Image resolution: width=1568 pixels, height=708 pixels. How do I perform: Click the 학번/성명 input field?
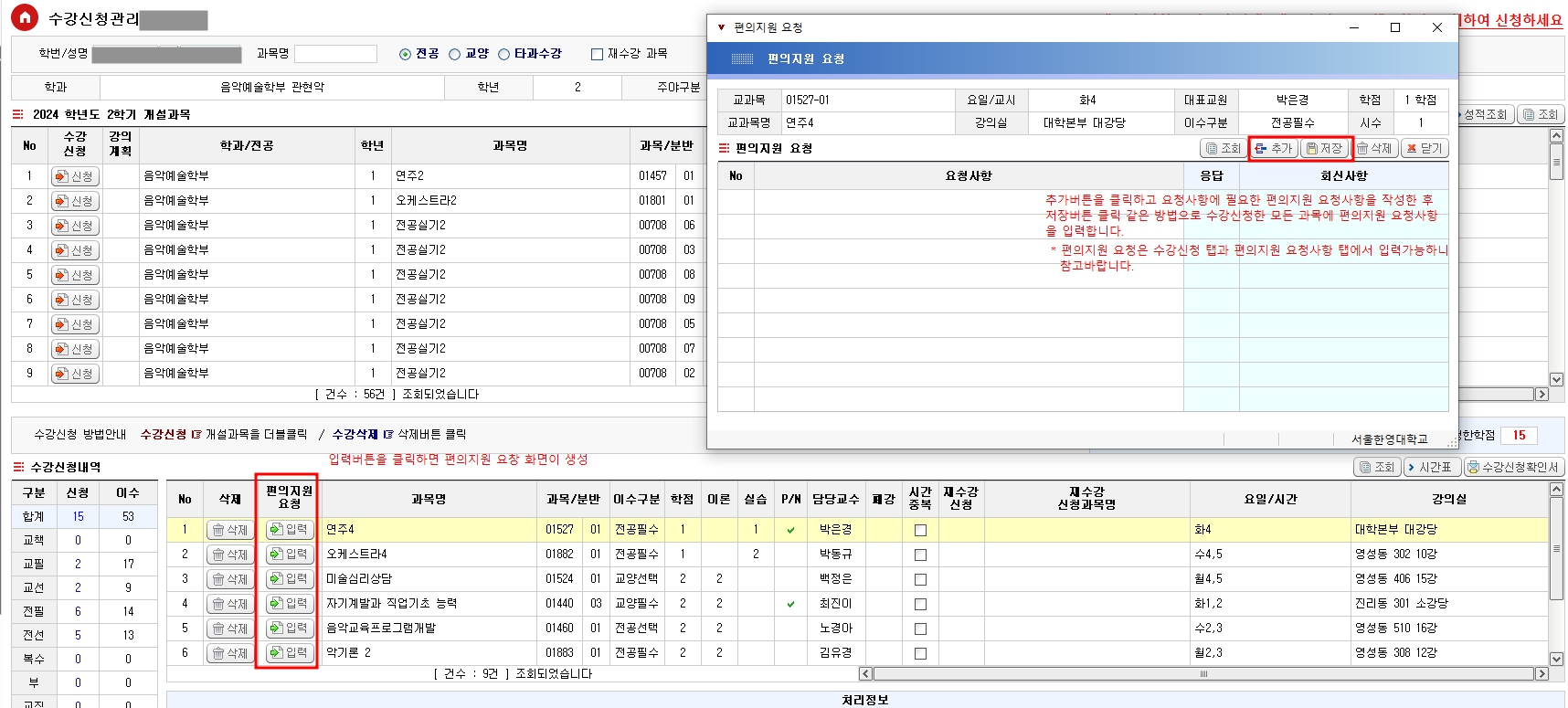(x=166, y=54)
